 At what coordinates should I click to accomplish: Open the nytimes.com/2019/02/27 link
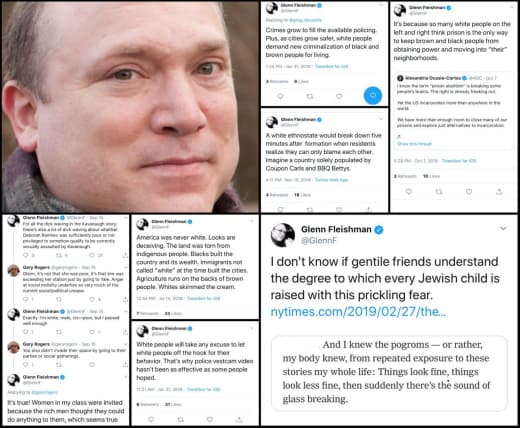coord(358,312)
